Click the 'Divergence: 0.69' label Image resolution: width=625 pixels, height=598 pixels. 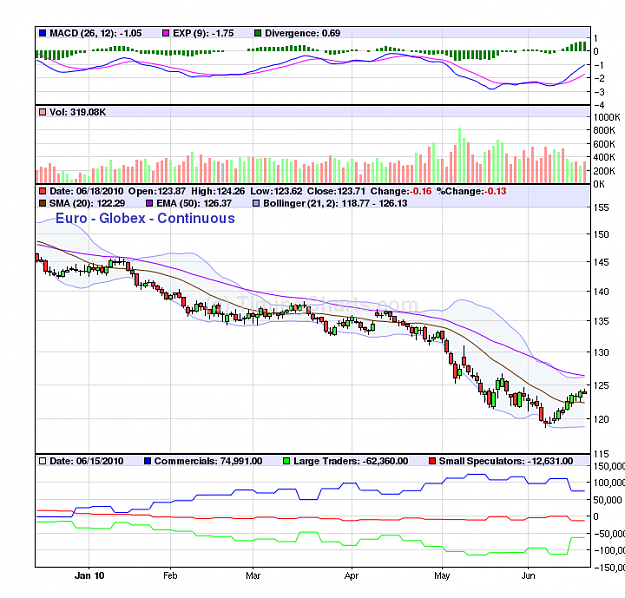tap(303, 33)
